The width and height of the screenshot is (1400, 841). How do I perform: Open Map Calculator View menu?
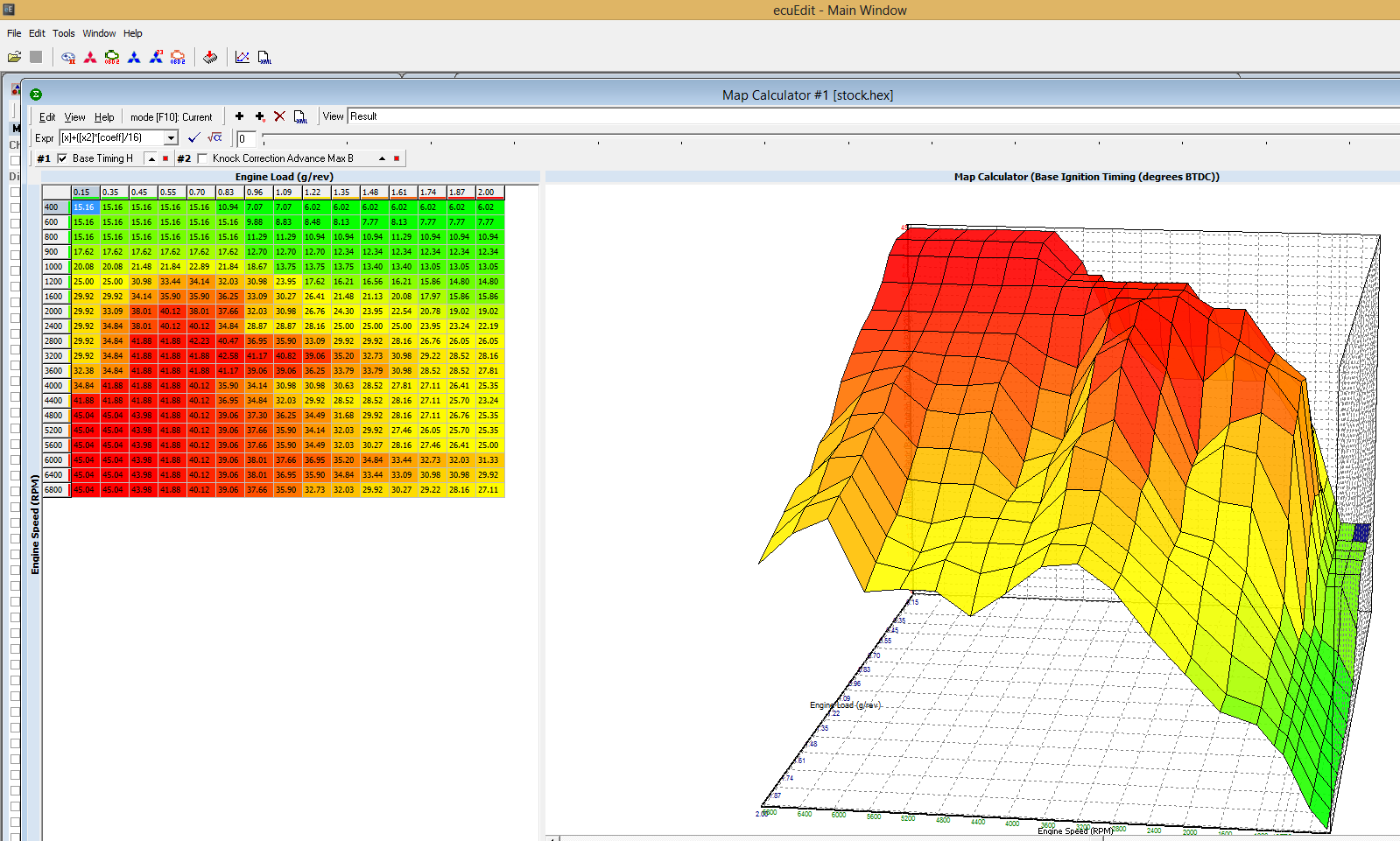(x=75, y=117)
